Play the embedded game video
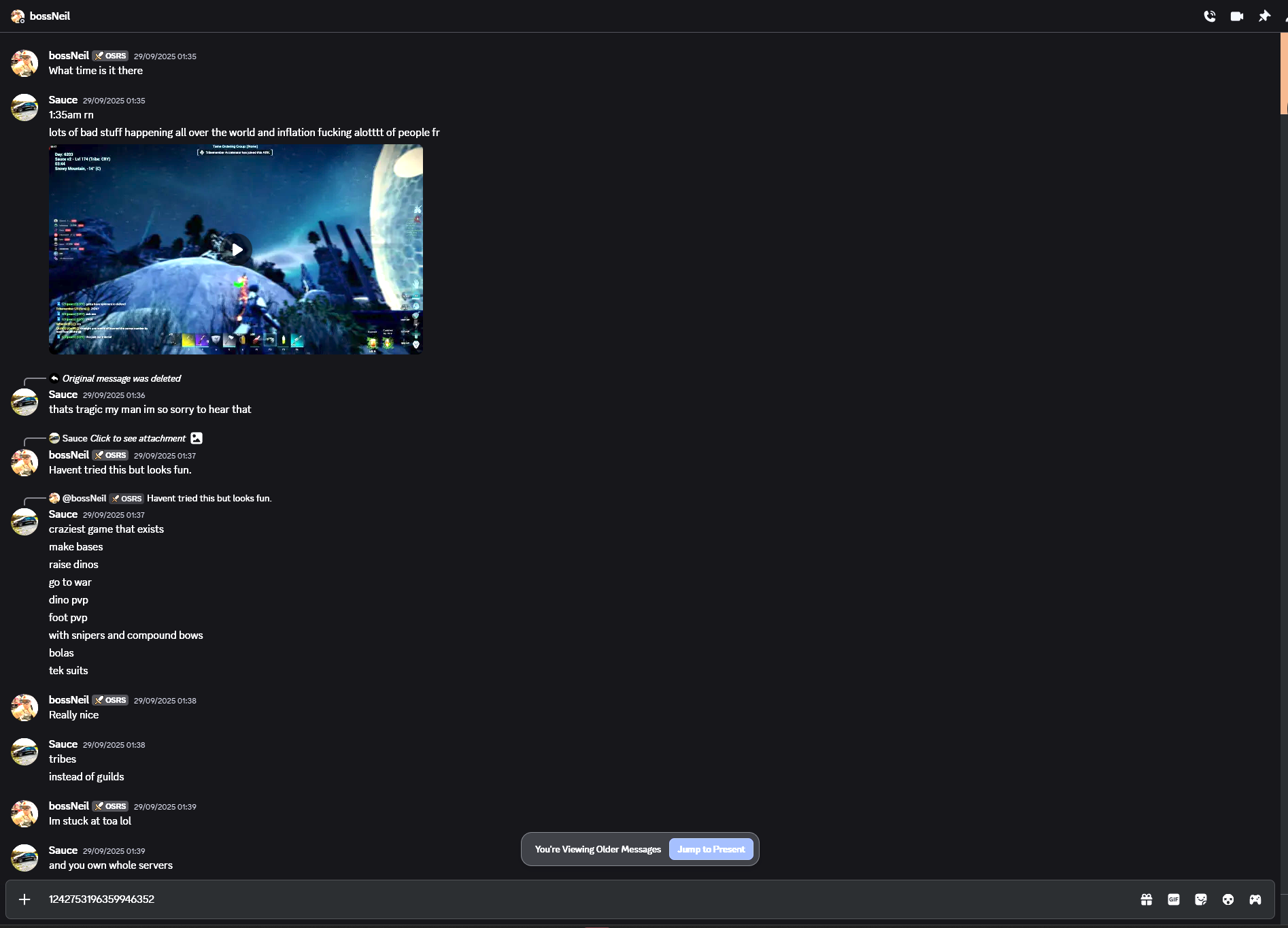Screen dimensions: 1288x928 [x=236, y=250]
